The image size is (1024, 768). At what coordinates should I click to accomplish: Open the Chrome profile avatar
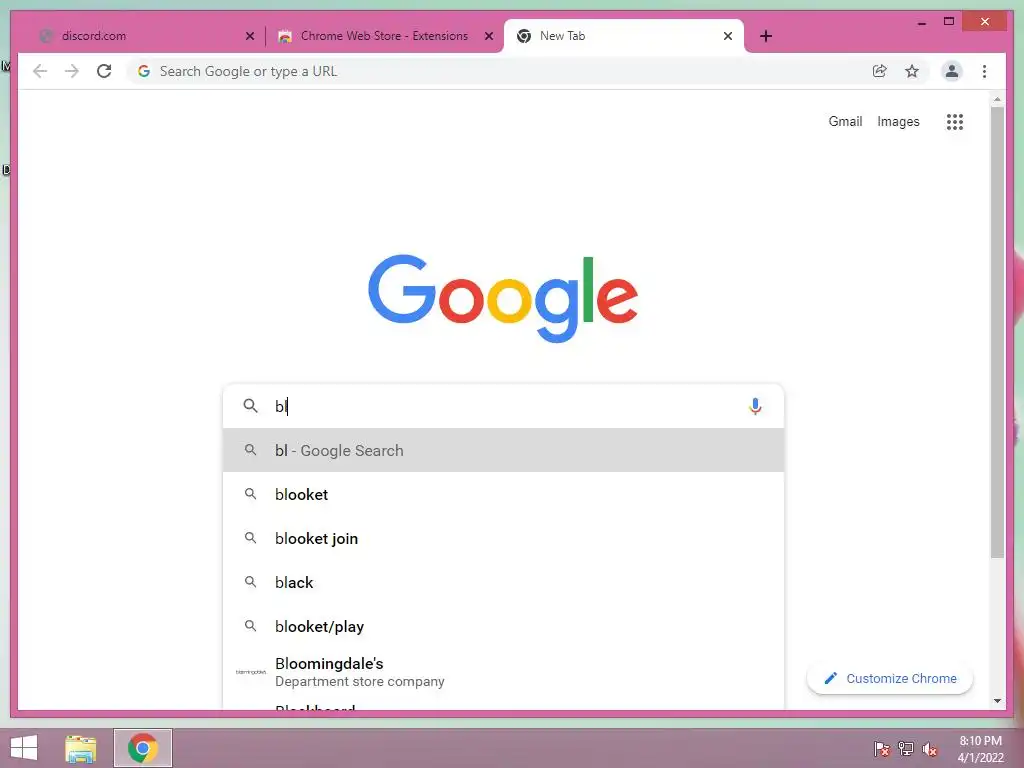click(952, 71)
